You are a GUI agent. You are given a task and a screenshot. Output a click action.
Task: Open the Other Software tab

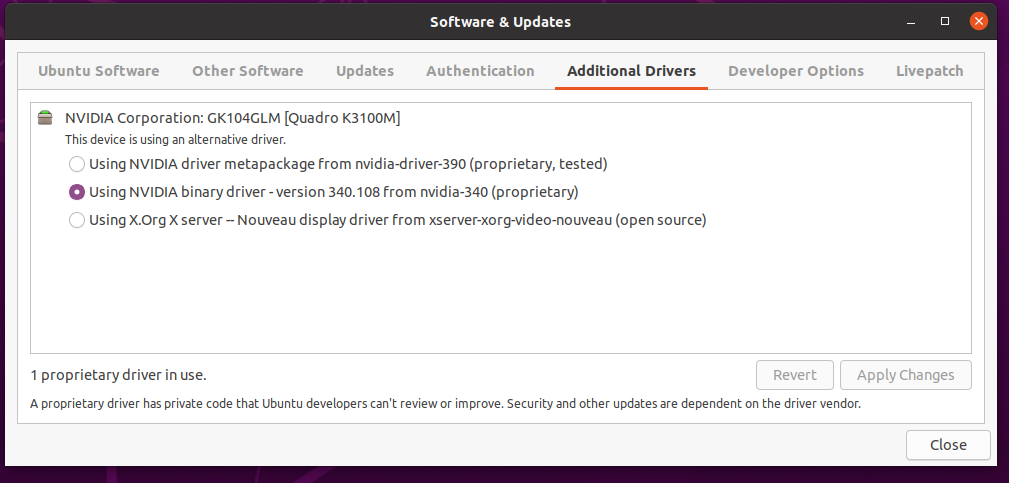coord(247,71)
